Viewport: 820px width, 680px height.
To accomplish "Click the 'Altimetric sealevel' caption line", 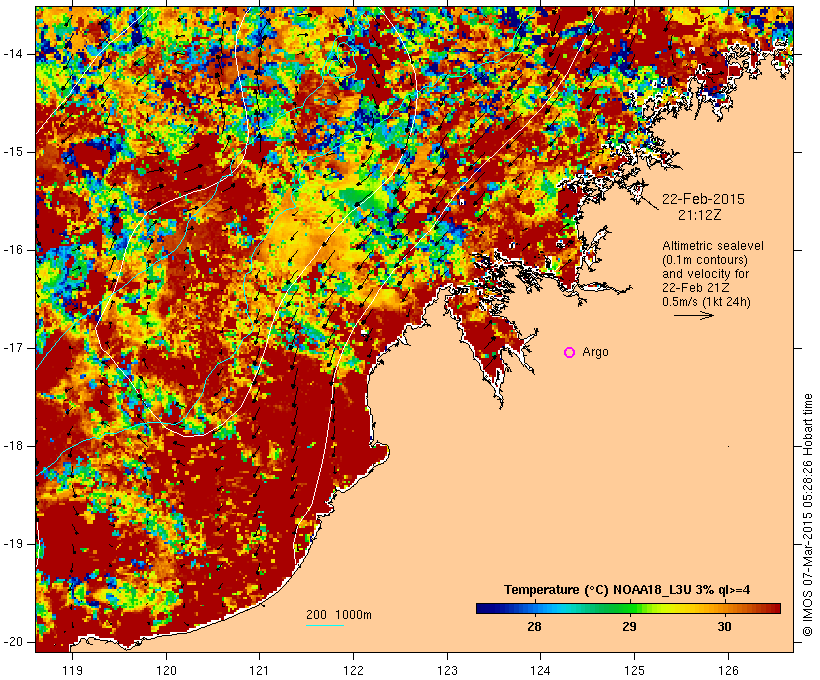I will click(713, 246).
